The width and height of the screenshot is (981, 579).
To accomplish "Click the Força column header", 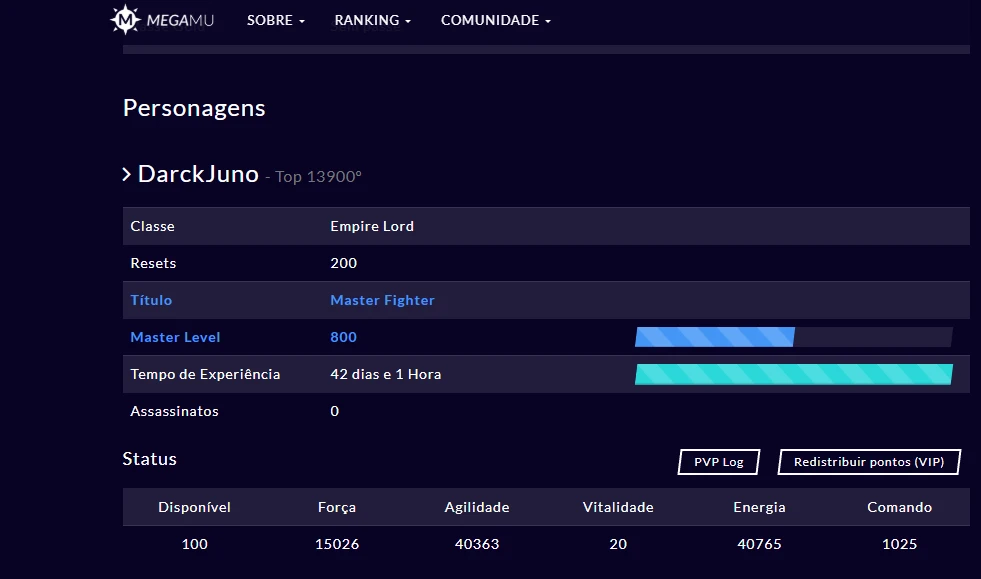I will (336, 507).
